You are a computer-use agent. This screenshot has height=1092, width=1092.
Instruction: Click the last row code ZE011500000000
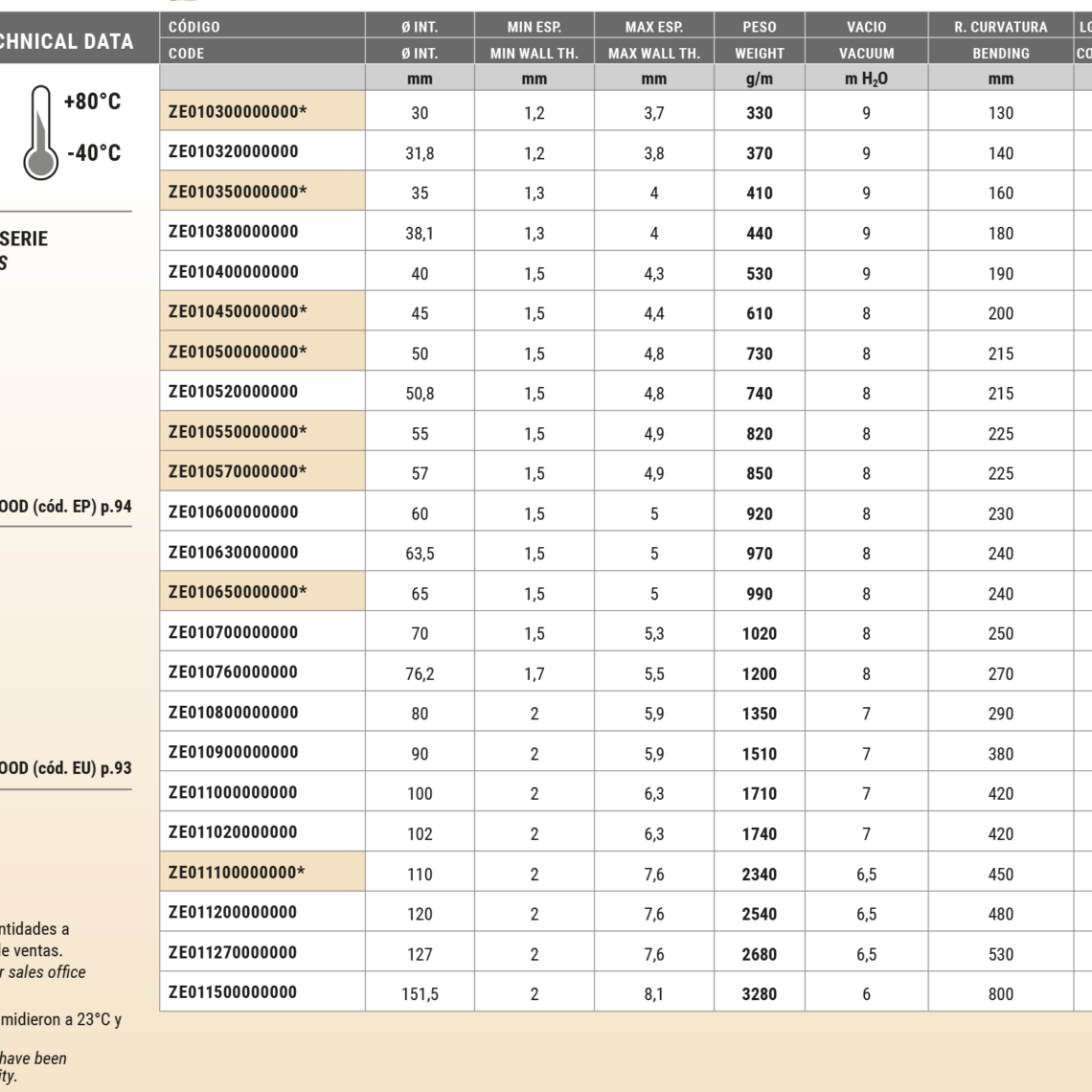pyautogui.click(x=233, y=992)
